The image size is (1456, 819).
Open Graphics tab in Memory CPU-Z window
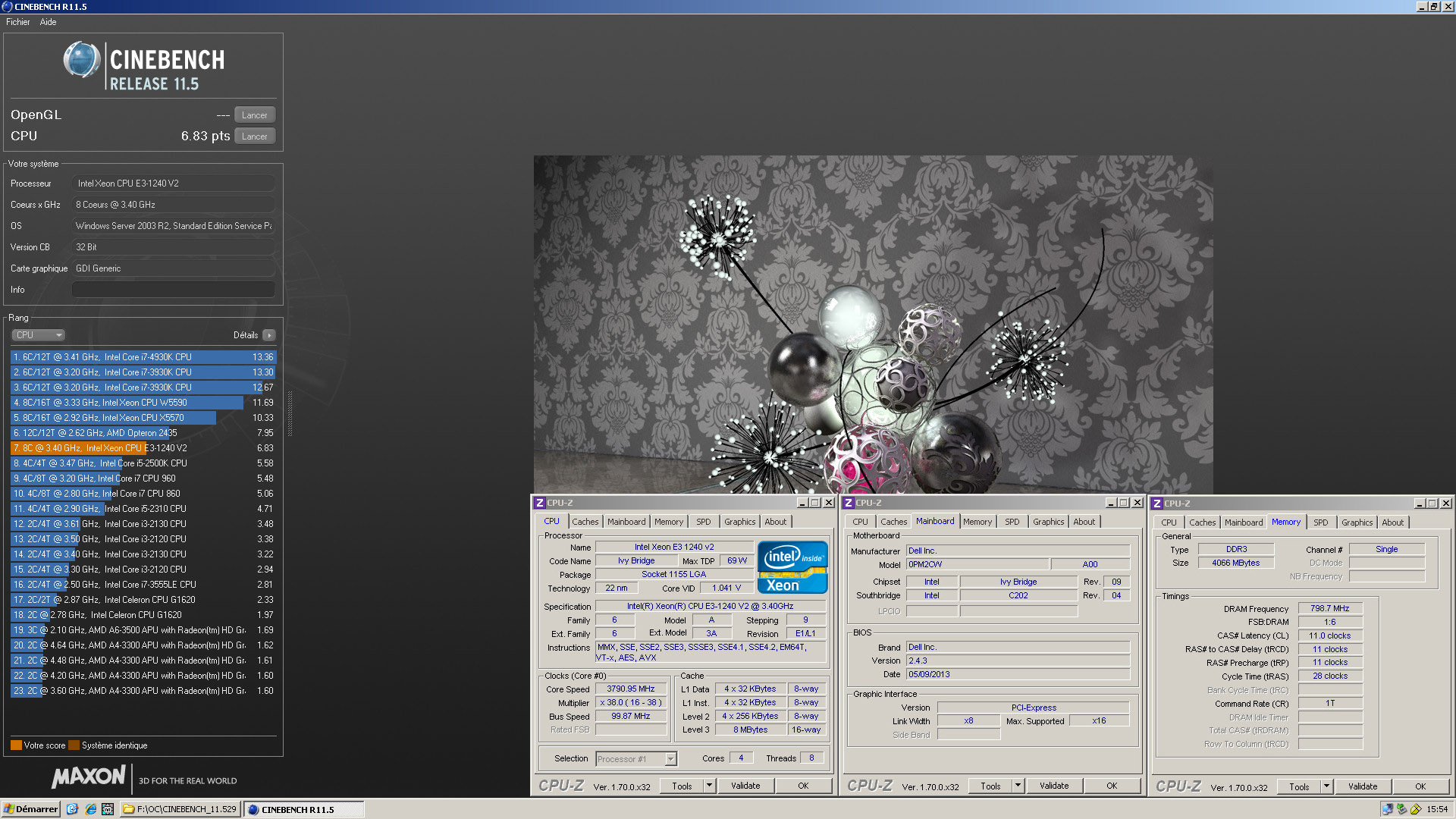point(1357,522)
